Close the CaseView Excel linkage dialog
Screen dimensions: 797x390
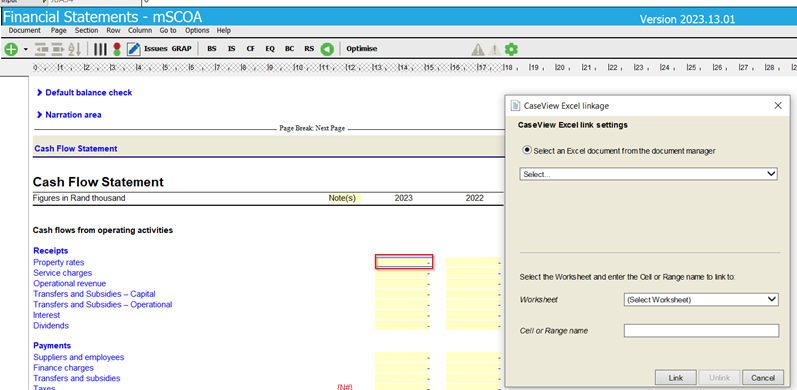[778, 106]
